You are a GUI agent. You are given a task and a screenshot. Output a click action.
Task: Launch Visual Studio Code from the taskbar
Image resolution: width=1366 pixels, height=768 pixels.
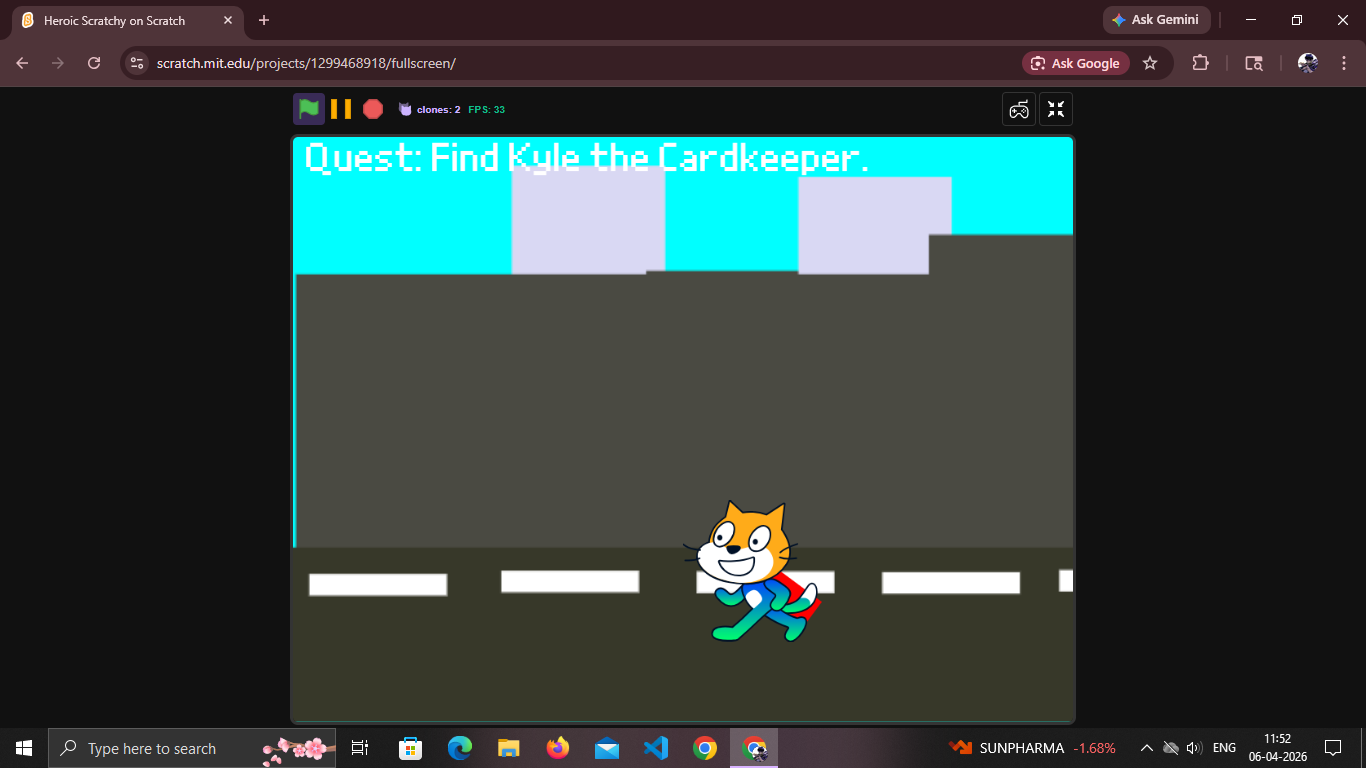pos(656,748)
